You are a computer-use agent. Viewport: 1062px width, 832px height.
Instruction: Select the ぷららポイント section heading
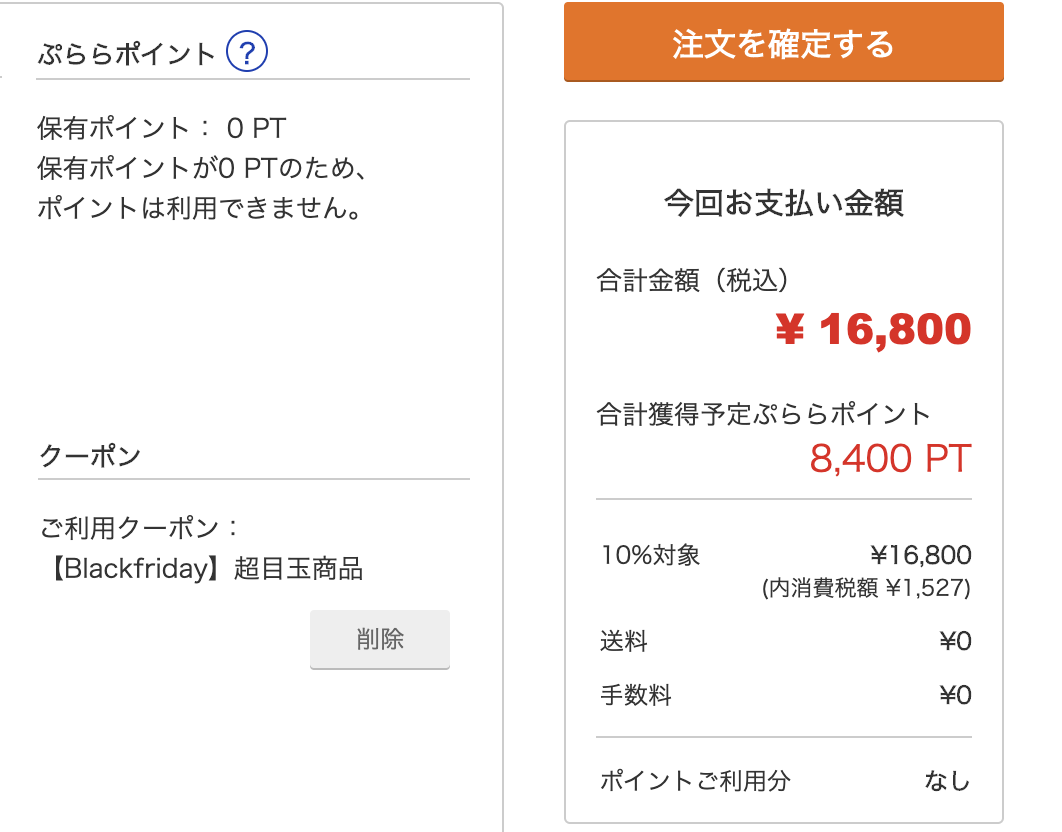click(126, 54)
